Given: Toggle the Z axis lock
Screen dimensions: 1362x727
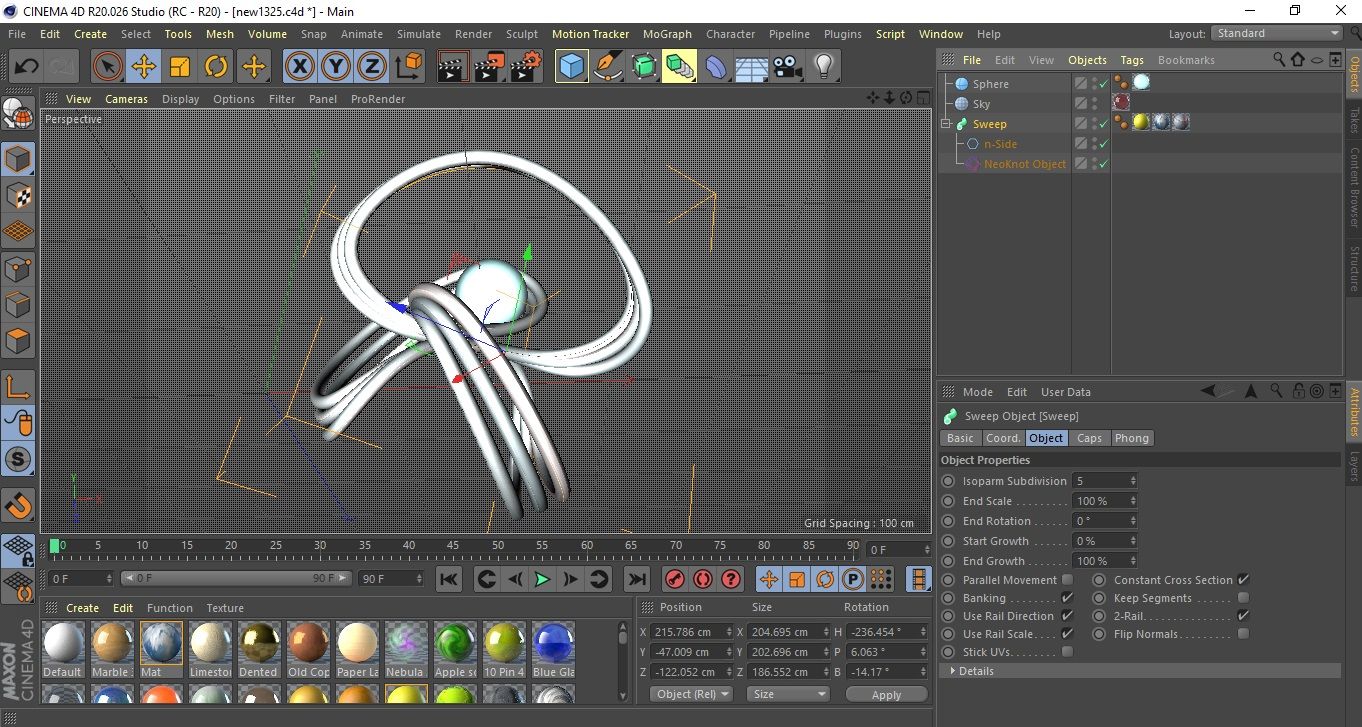Looking at the screenshot, I should pos(372,67).
